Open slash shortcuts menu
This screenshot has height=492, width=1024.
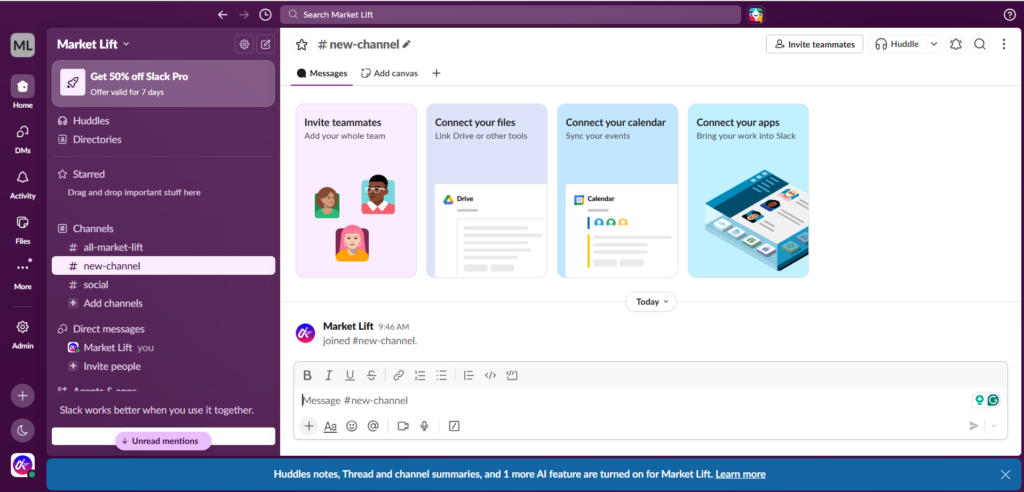click(x=454, y=426)
